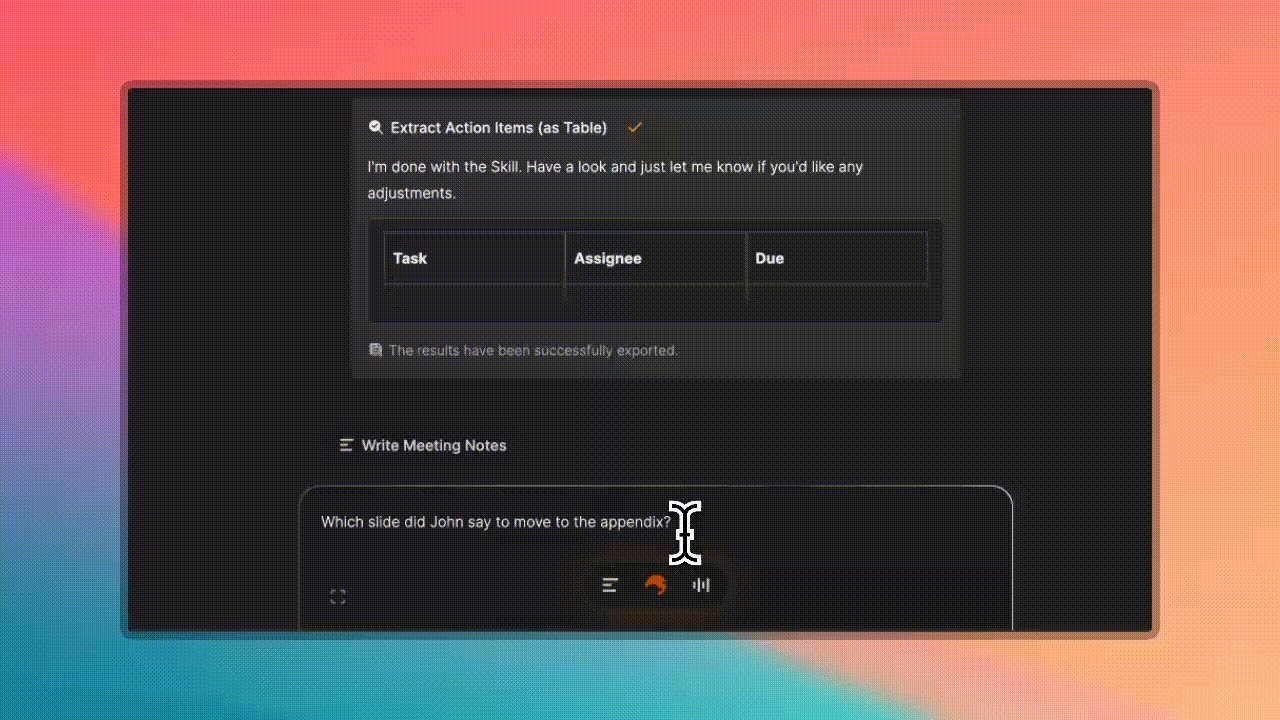This screenshot has width=1280, height=720.
Task: Activate the voice waveform icon in the toolbar
Action: point(701,585)
